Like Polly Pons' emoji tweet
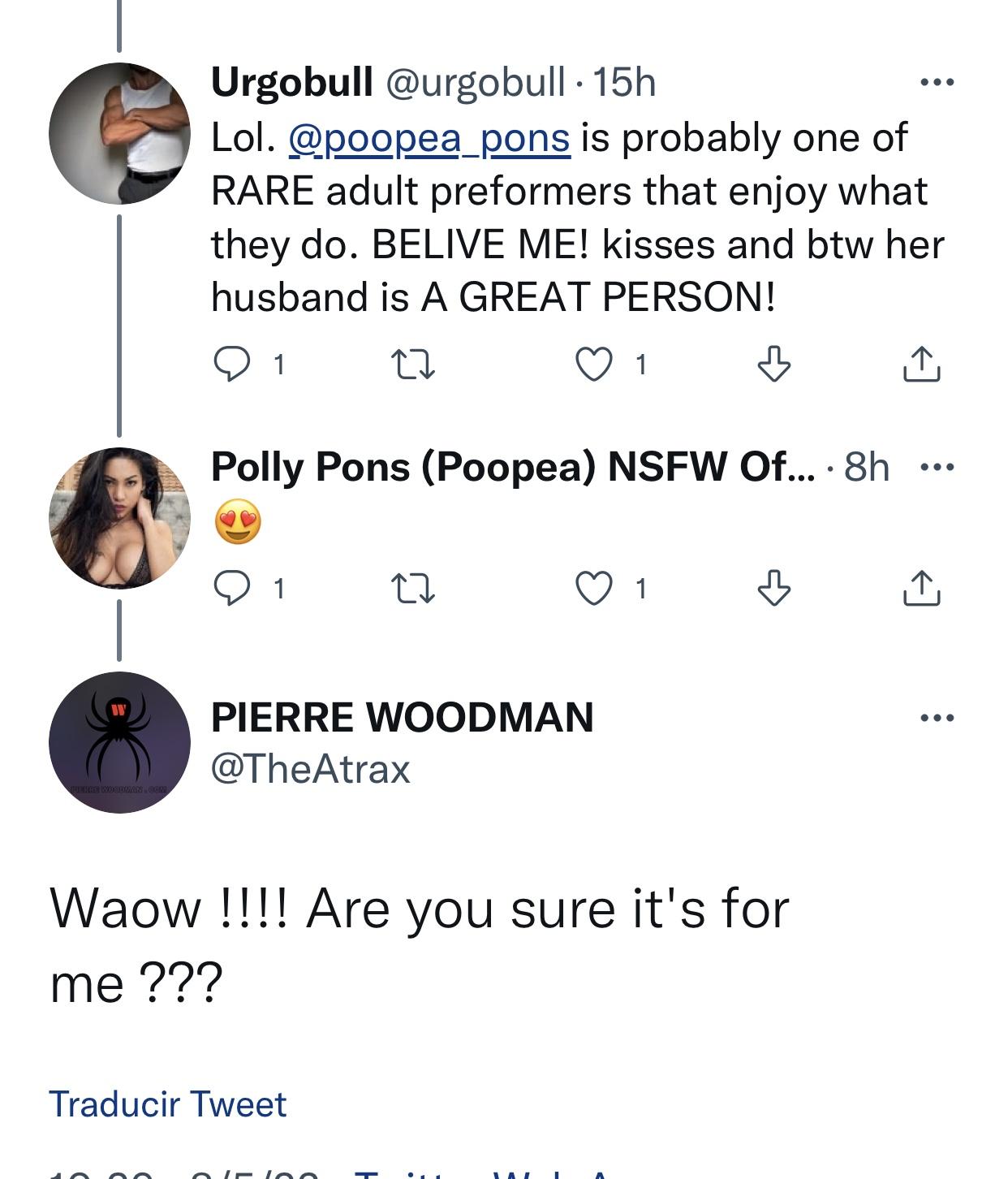The image size is (1008, 1179). pos(594,588)
